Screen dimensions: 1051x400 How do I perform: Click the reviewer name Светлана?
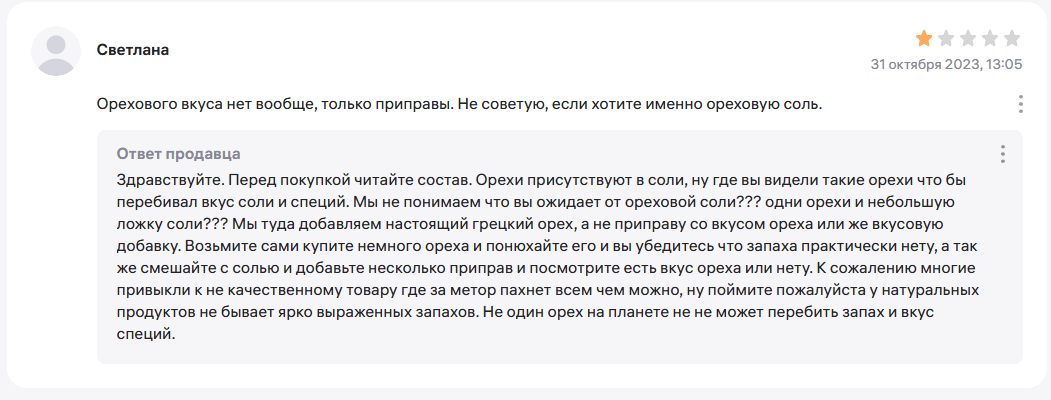click(x=133, y=50)
